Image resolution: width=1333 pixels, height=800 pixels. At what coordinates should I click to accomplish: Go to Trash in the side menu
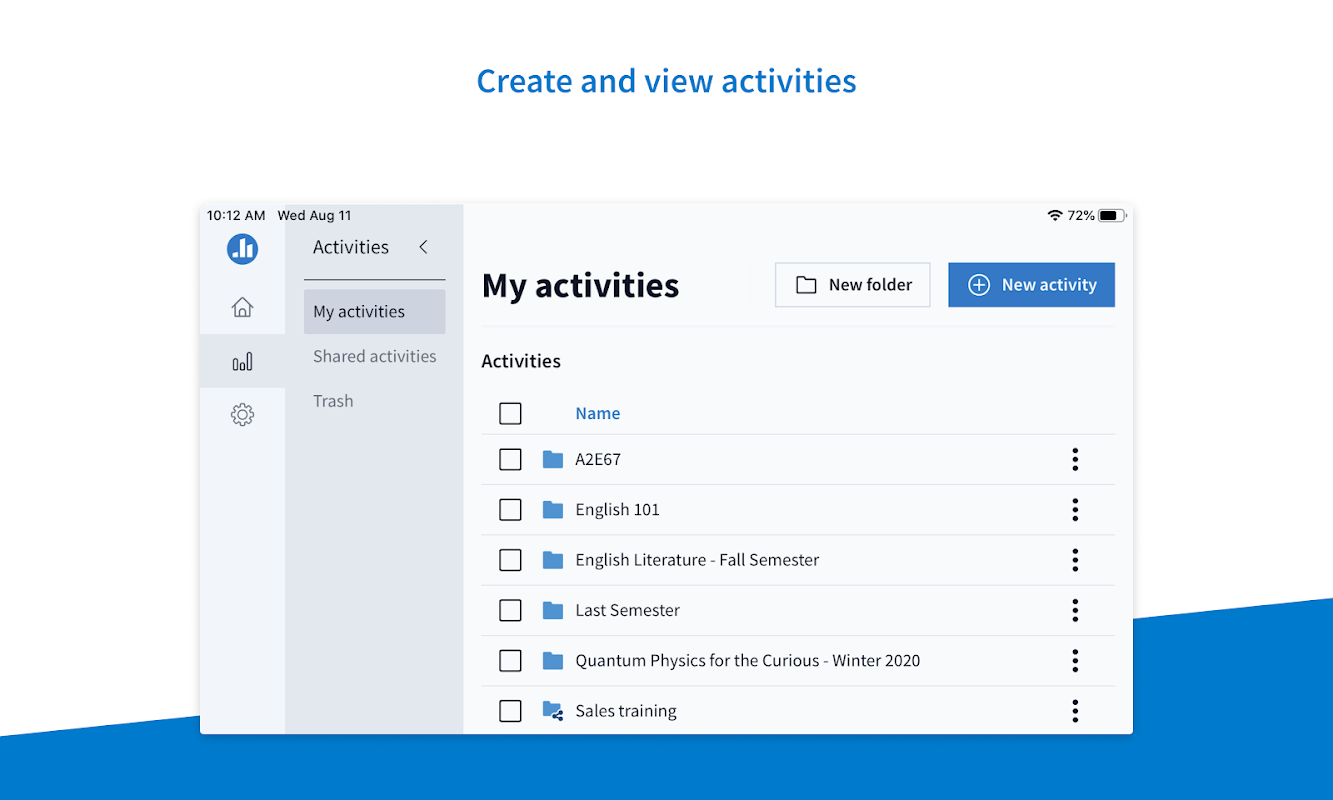pos(333,401)
